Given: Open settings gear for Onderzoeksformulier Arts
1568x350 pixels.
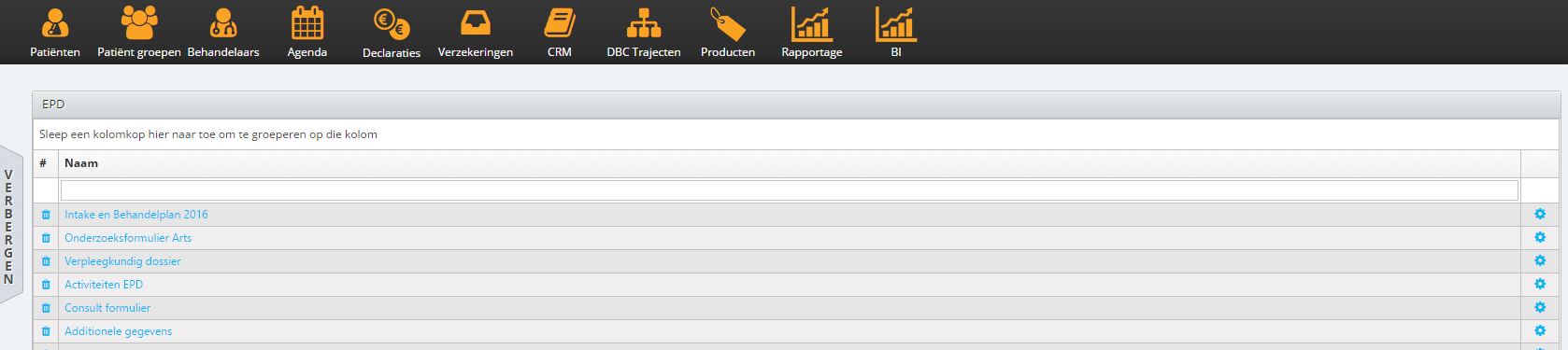Looking at the screenshot, I should pos(1540,237).
